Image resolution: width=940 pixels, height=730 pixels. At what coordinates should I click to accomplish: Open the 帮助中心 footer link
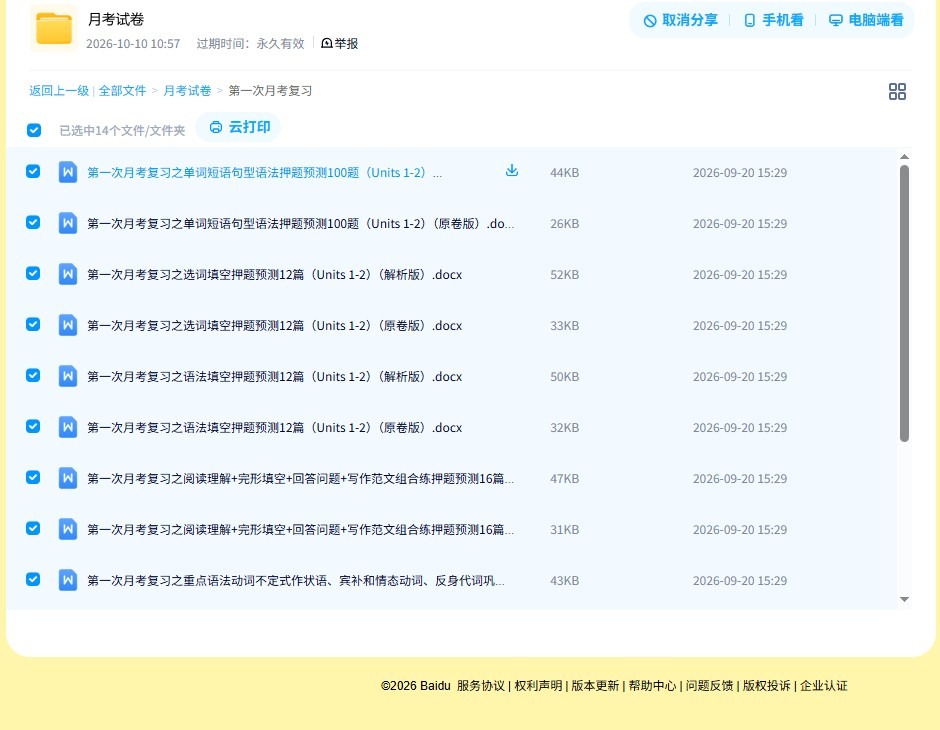652,686
